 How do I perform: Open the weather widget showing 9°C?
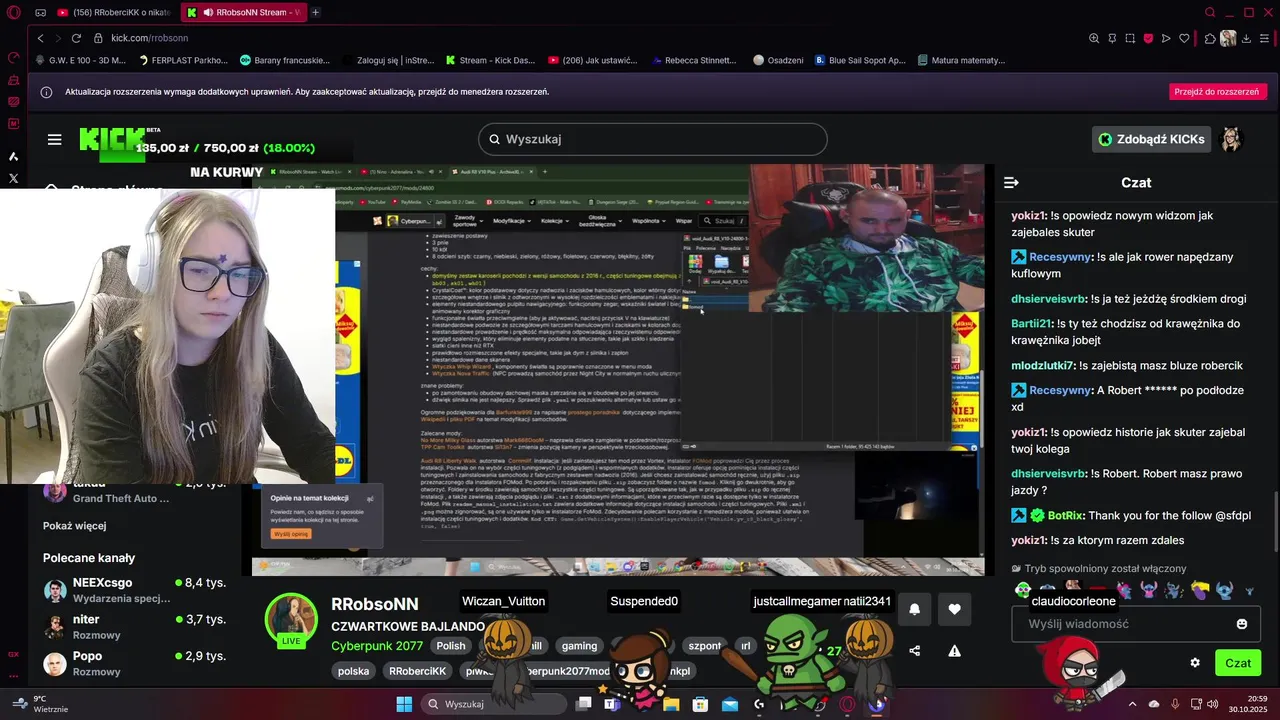pyautogui.click(x=40, y=704)
